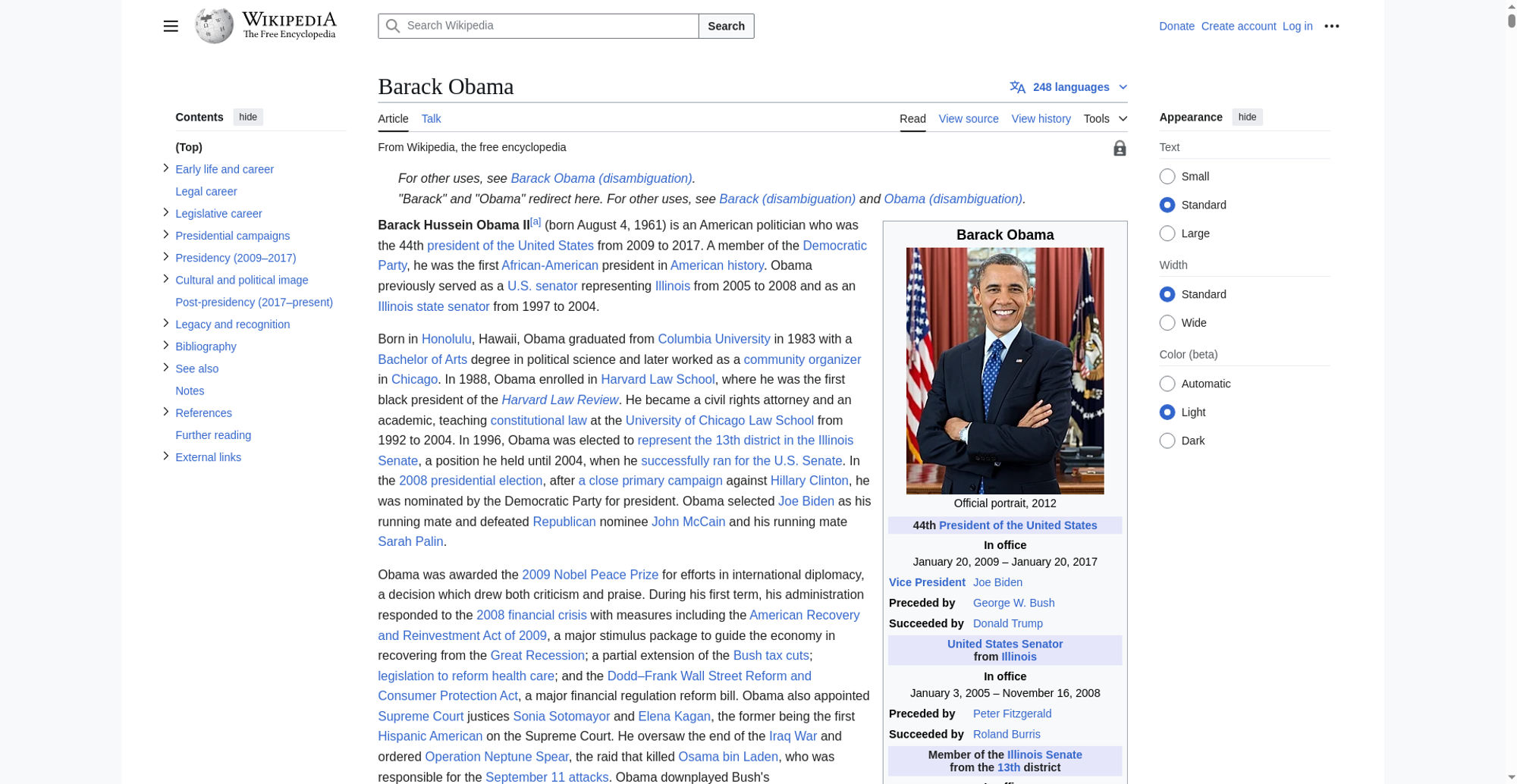Open the Tools dropdown menu
This screenshot has height=784, width=1517.
(1105, 119)
